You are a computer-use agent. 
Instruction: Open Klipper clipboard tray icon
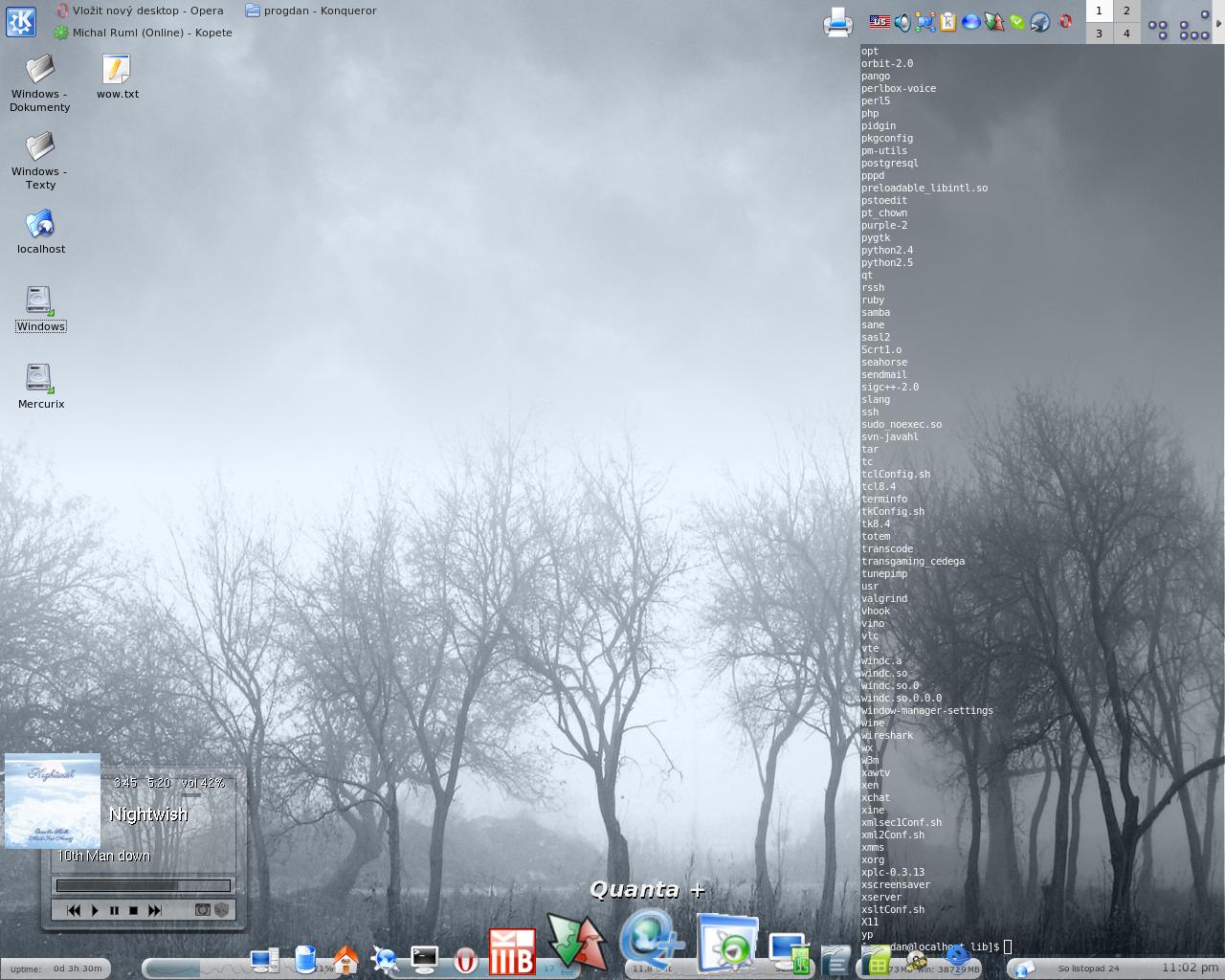click(948, 21)
